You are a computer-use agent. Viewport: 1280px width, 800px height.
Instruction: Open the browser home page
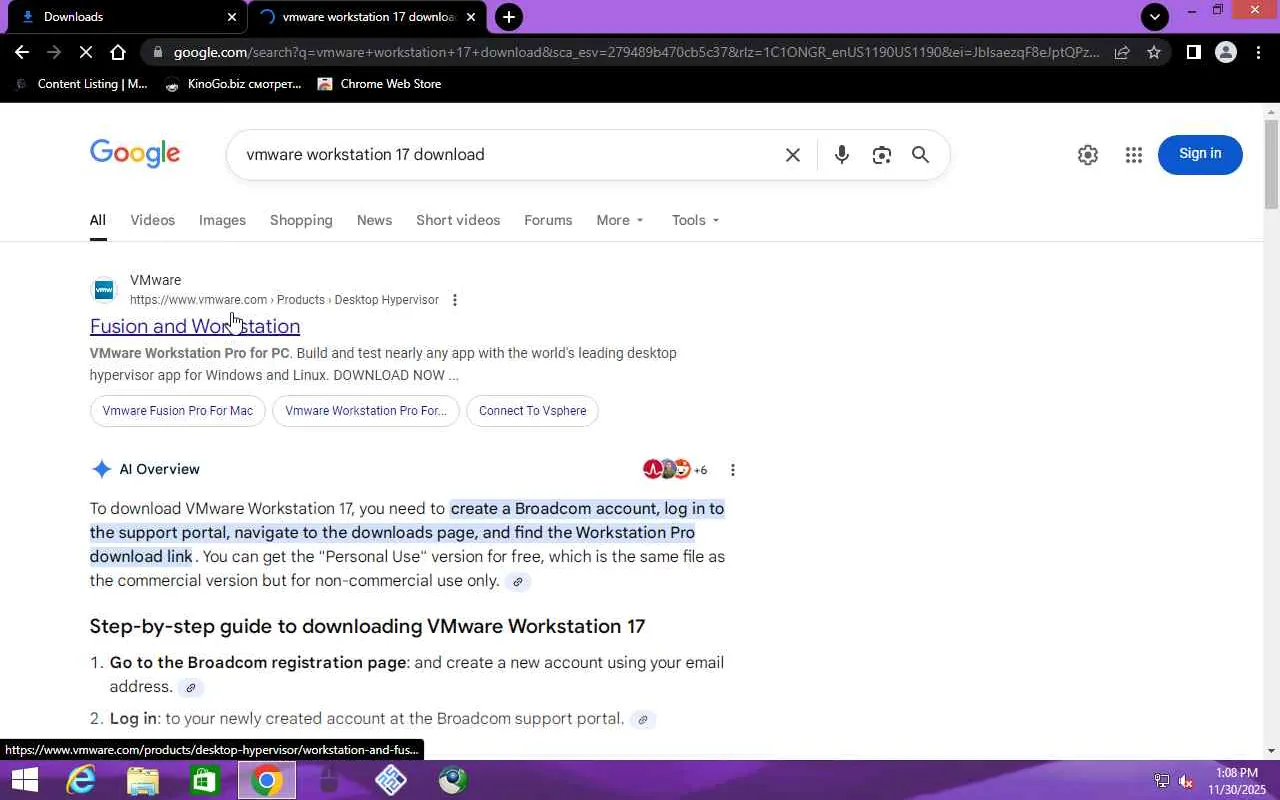pos(118,52)
